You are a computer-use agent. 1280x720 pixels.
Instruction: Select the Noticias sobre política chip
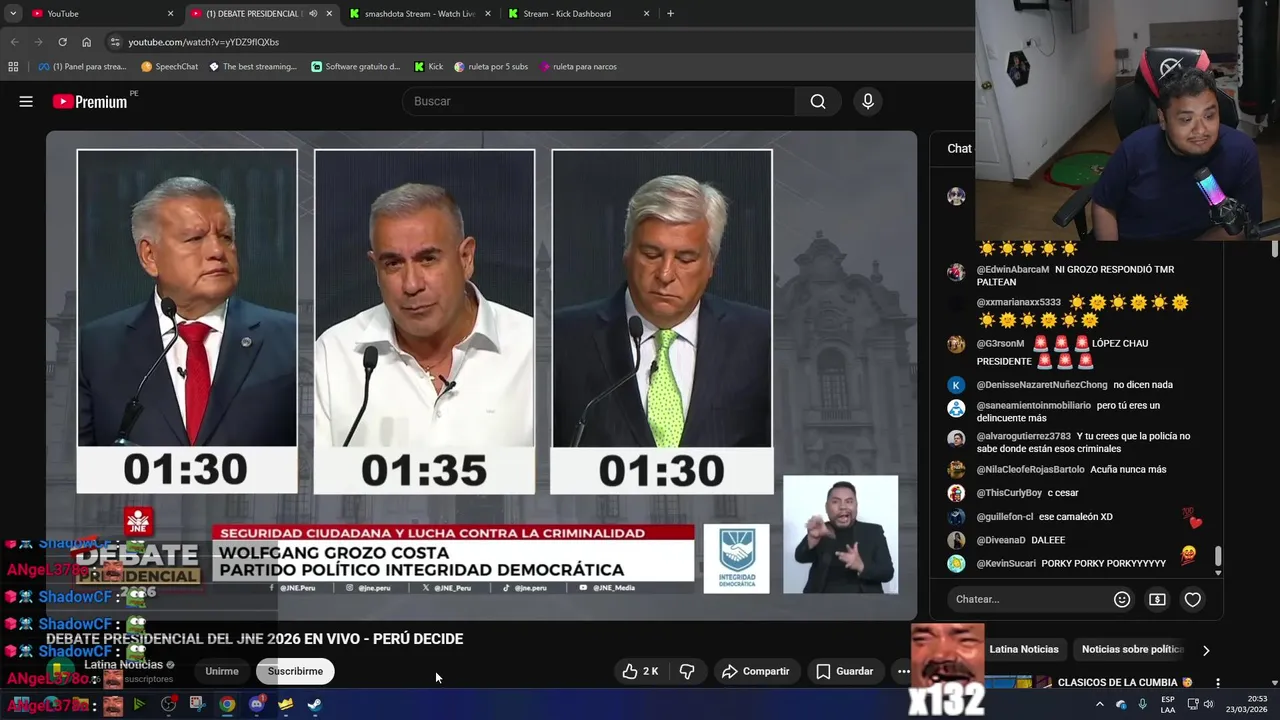coord(1132,649)
